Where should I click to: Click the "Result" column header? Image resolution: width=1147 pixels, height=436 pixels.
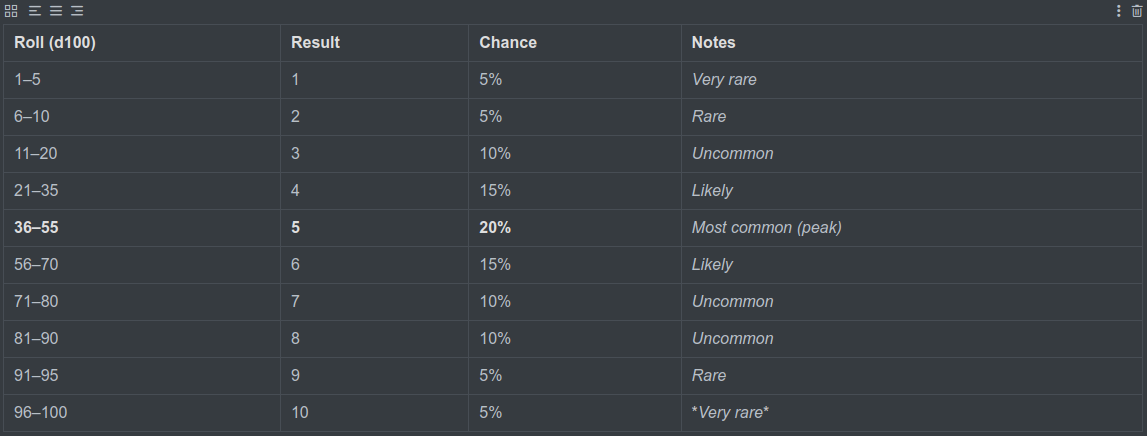point(315,43)
